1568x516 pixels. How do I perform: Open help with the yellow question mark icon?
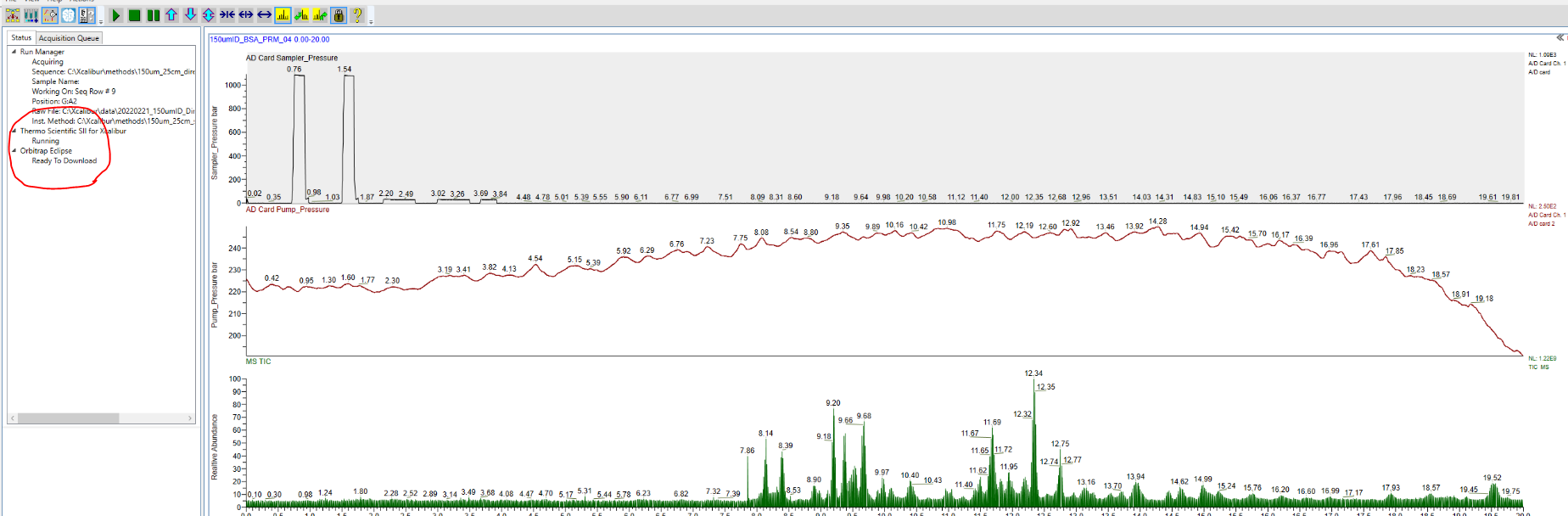pos(358,15)
